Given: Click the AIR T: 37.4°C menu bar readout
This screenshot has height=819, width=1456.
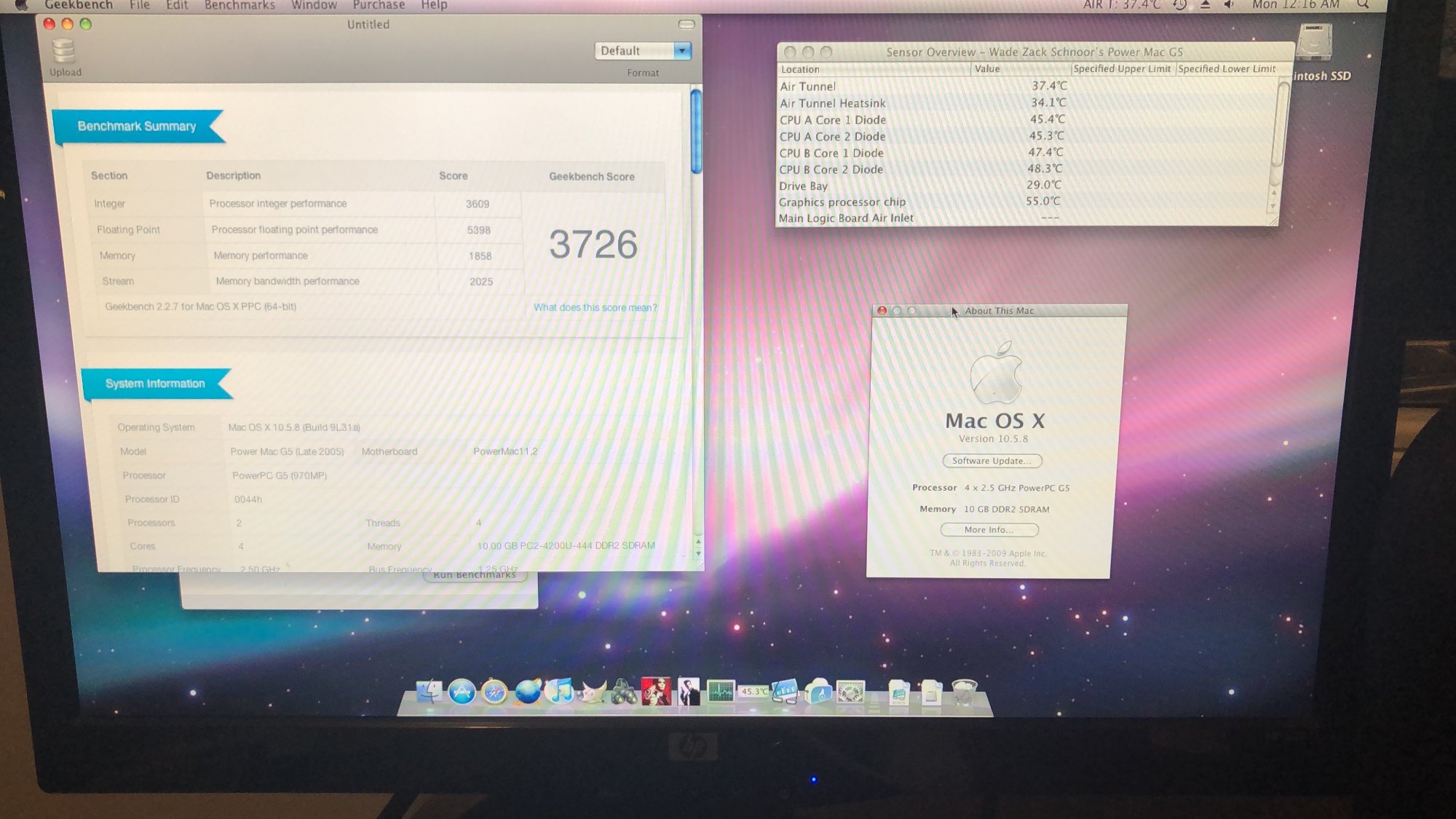Looking at the screenshot, I should tap(1121, 5).
